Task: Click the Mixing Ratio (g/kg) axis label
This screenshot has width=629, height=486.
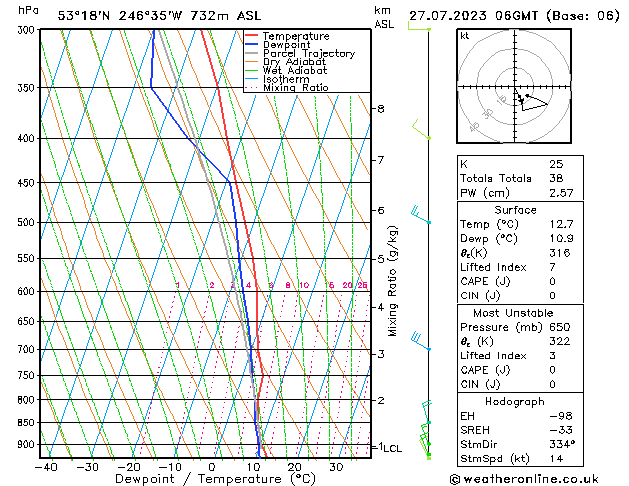Action: click(392, 281)
